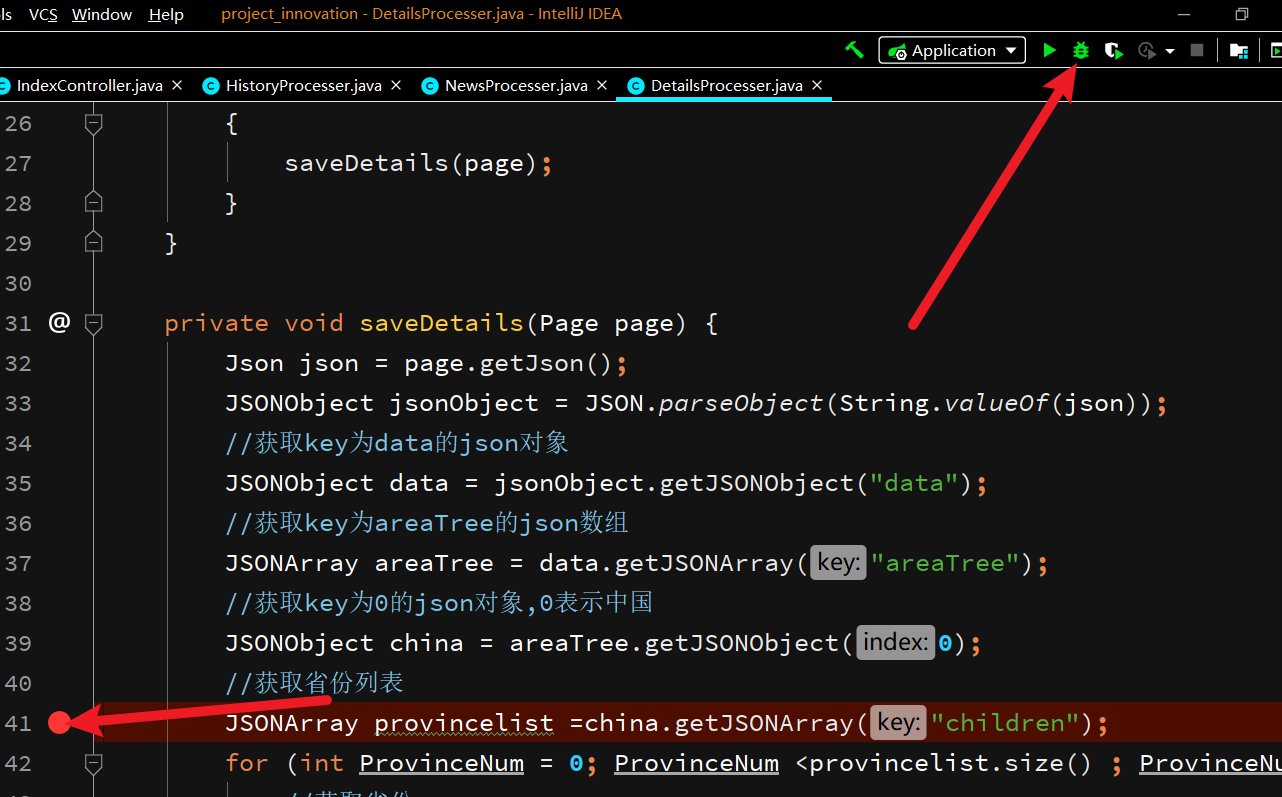
Task: Click the grey Stop square icon
Action: click(1197, 50)
